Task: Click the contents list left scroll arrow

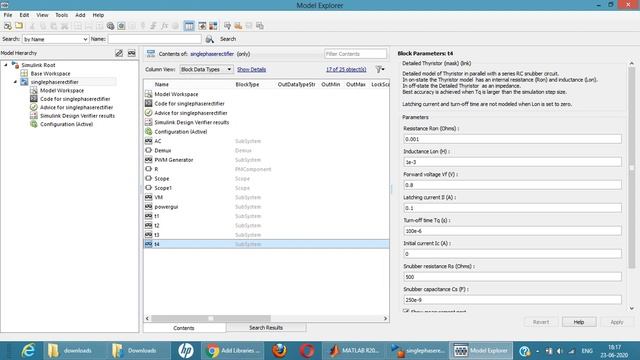Action: pos(147,318)
